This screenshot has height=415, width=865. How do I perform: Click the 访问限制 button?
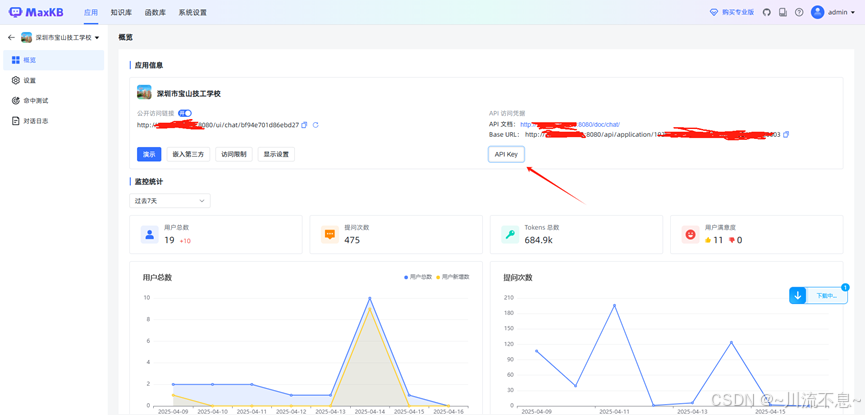234,155
